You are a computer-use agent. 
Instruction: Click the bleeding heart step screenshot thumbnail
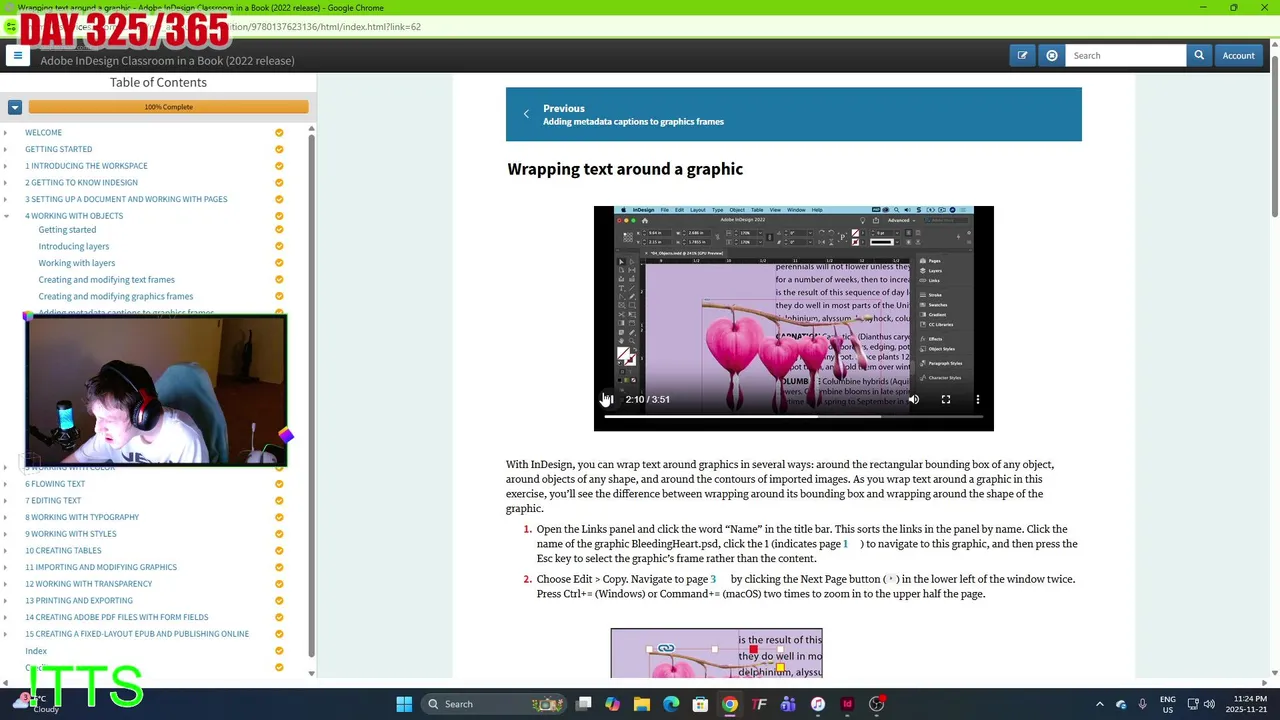point(717,654)
